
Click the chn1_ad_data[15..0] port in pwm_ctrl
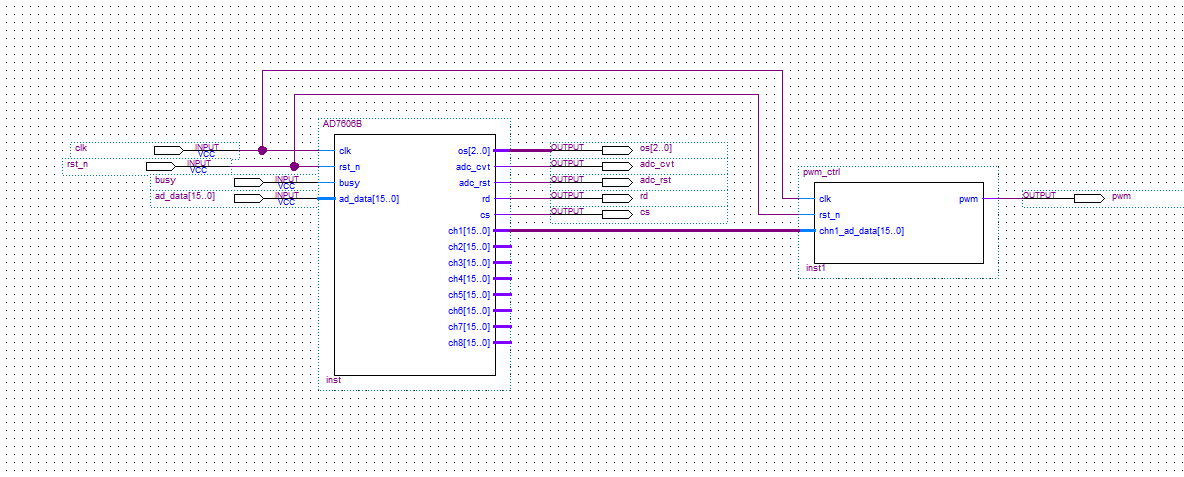pyautogui.click(x=861, y=231)
